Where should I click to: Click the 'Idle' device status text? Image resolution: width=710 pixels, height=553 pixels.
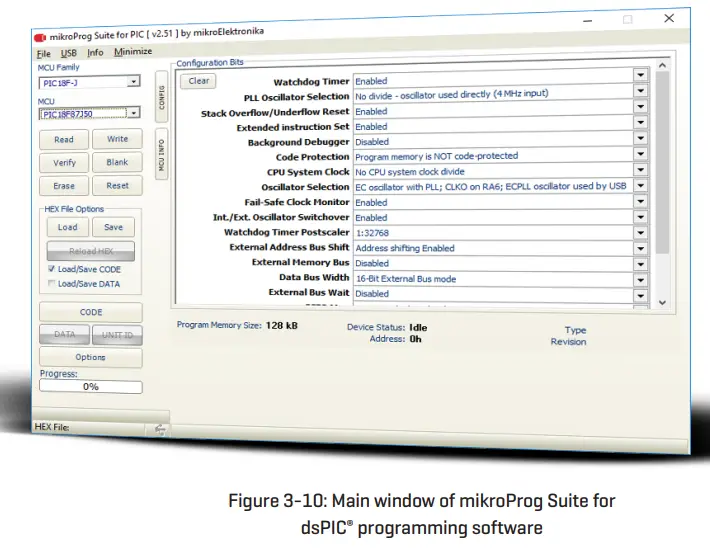coord(418,327)
